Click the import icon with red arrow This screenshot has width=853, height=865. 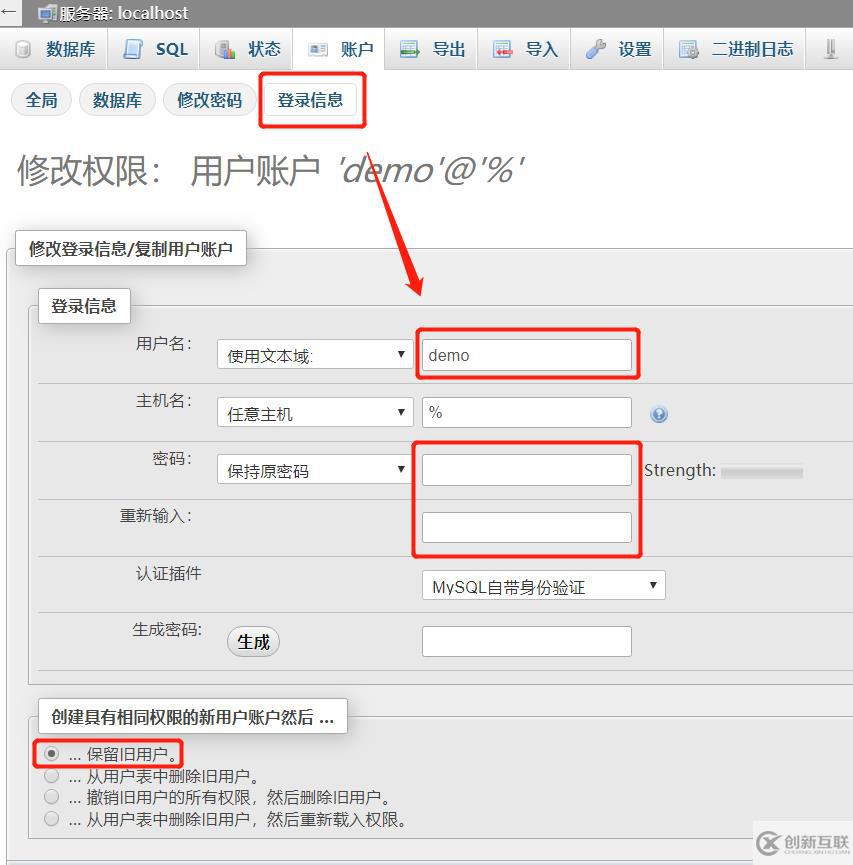(502, 49)
